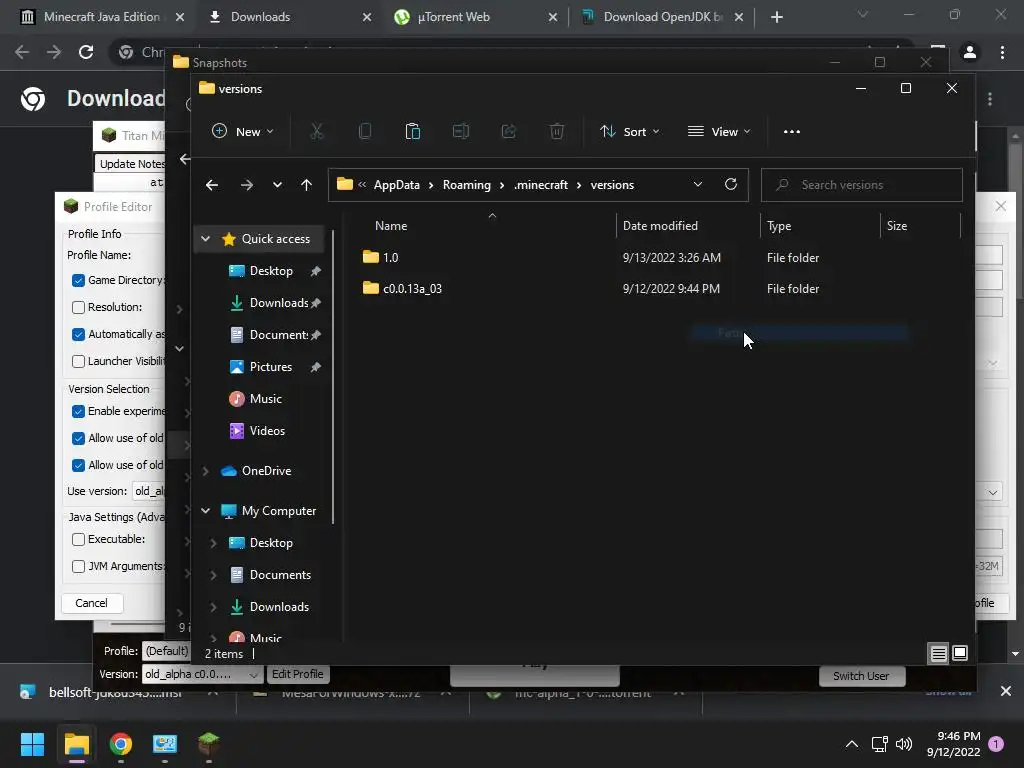Screen dimensions: 1024x768
Task: Open File Explorer from the taskbar
Action: tap(76, 744)
